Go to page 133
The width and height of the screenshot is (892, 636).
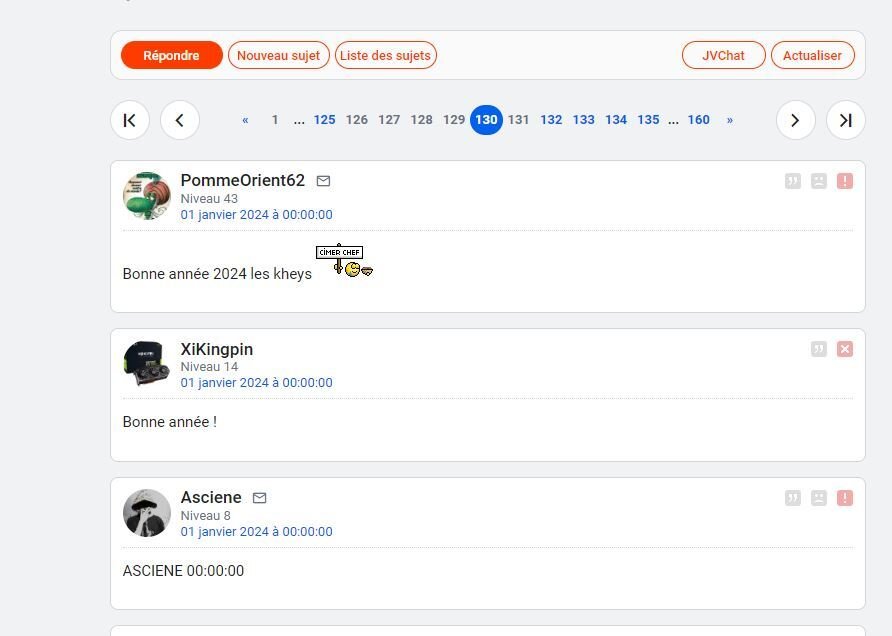(584, 120)
